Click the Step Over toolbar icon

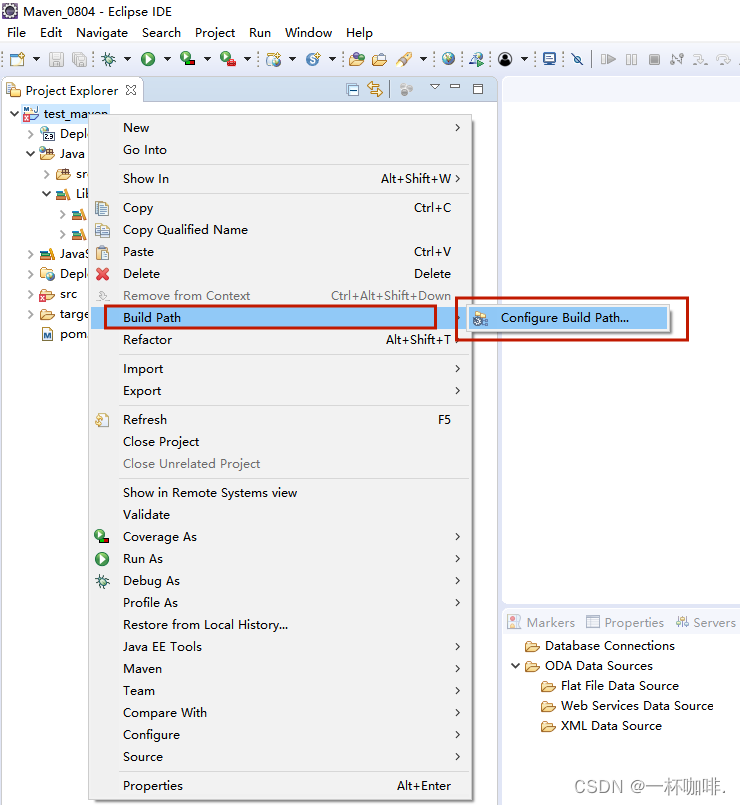(723, 60)
